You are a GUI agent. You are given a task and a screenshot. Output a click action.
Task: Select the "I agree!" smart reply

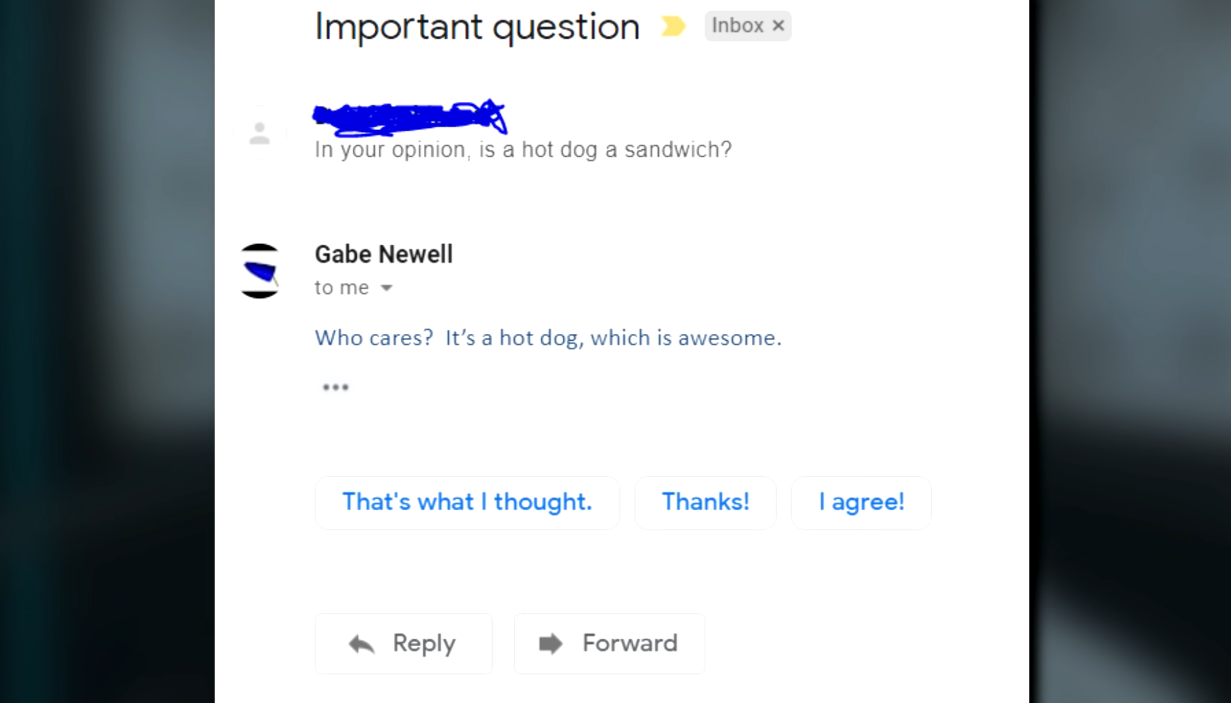coord(861,502)
